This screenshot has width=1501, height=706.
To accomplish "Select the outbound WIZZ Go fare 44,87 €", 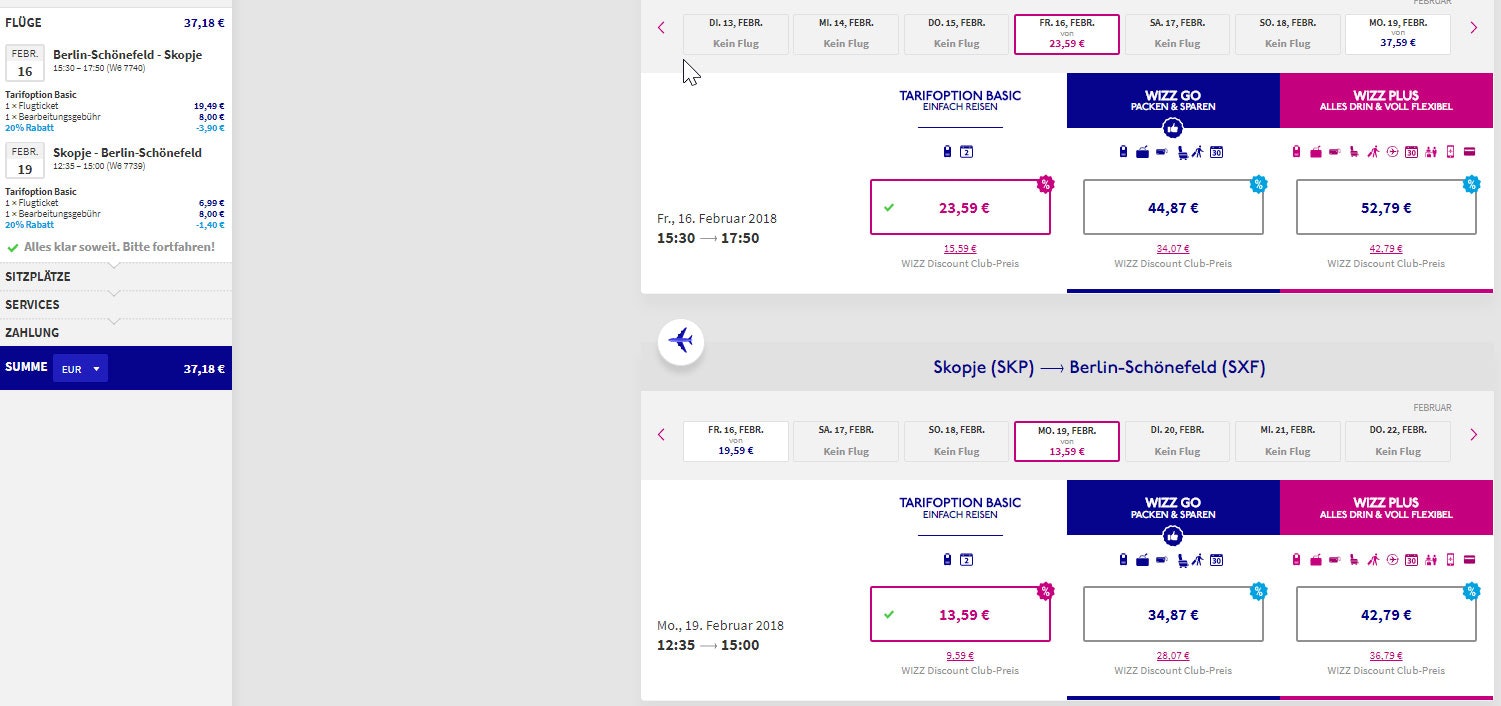I will pyautogui.click(x=1173, y=208).
